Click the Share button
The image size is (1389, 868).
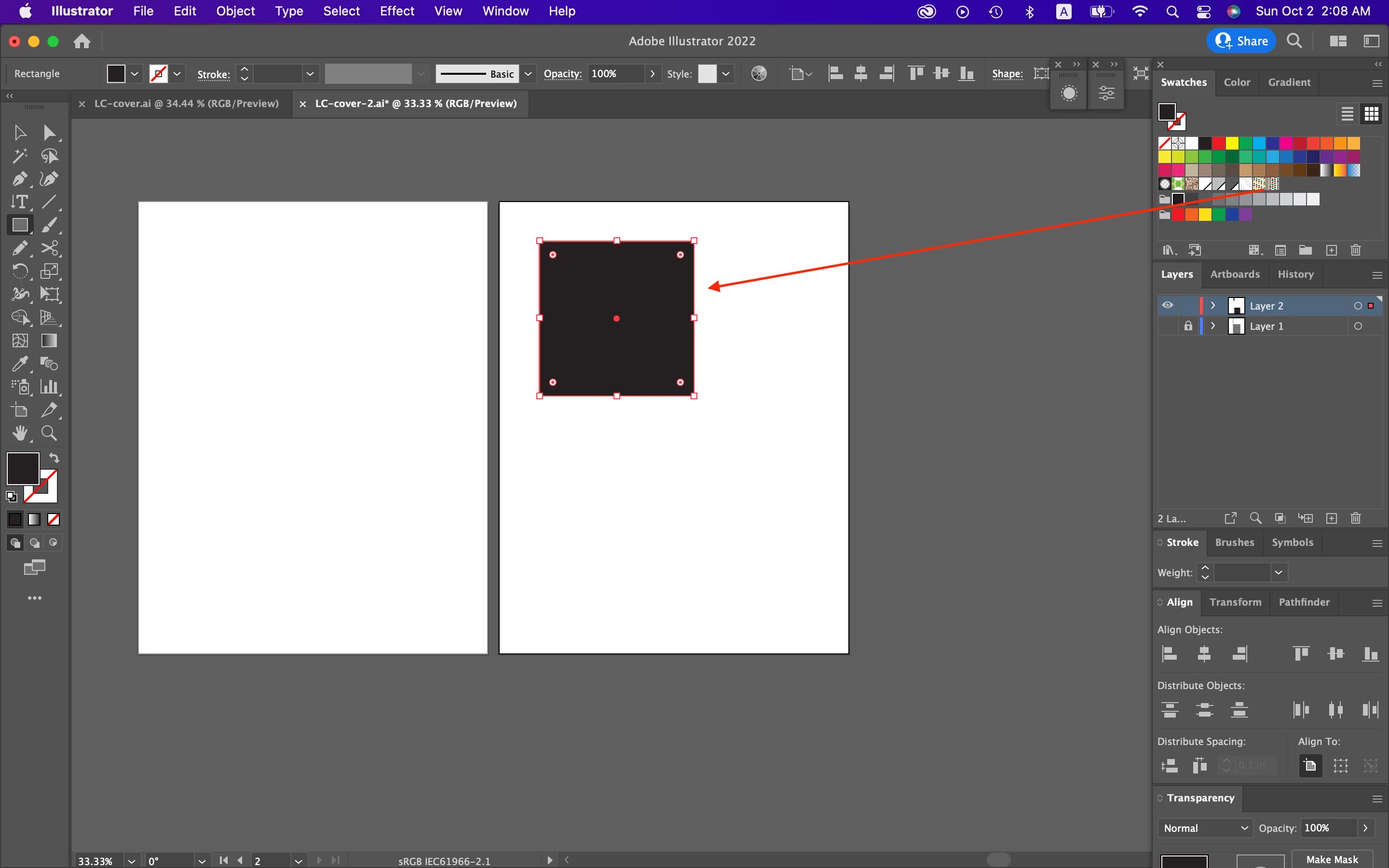click(1241, 41)
